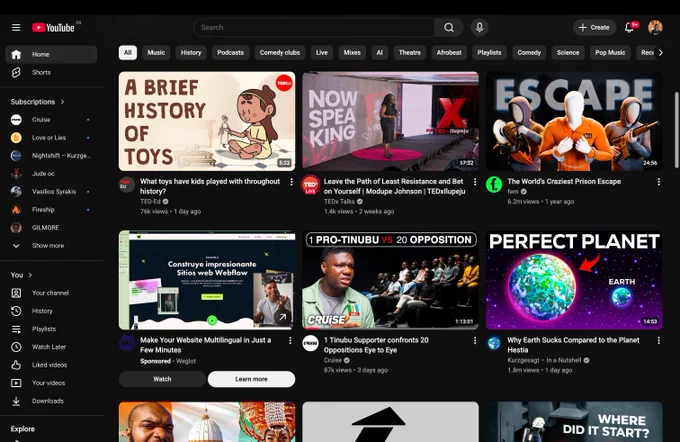Open GILMORE subscription channel

click(x=51, y=227)
